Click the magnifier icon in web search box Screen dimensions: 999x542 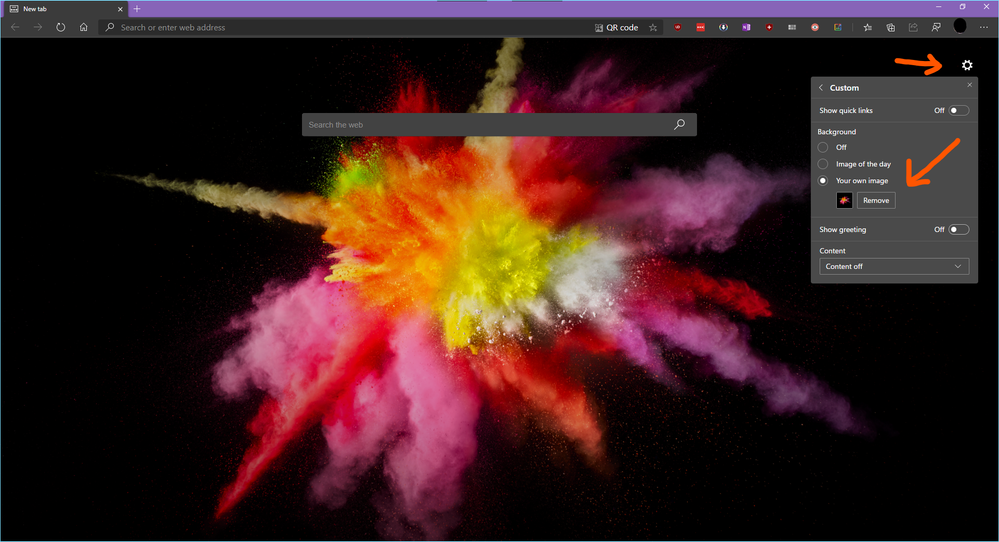[680, 125]
